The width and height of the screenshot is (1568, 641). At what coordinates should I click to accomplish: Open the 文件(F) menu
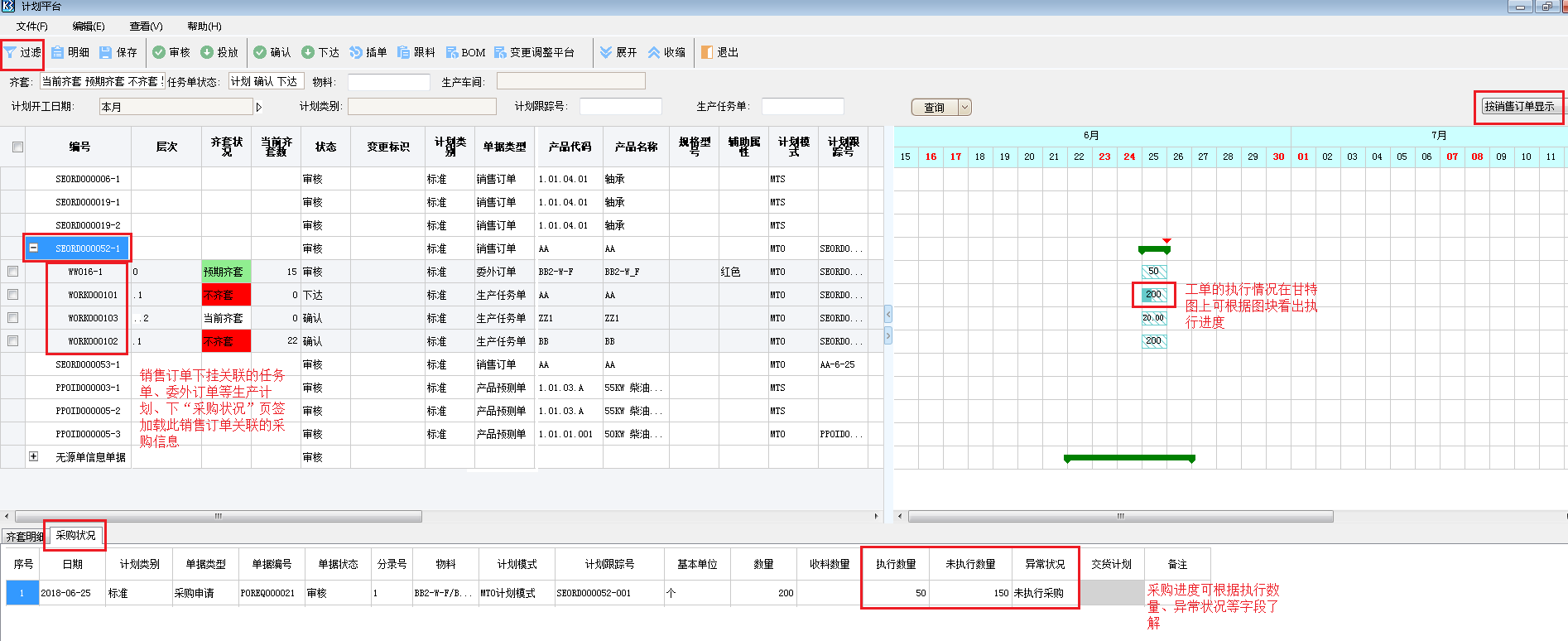pyautogui.click(x=32, y=27)
